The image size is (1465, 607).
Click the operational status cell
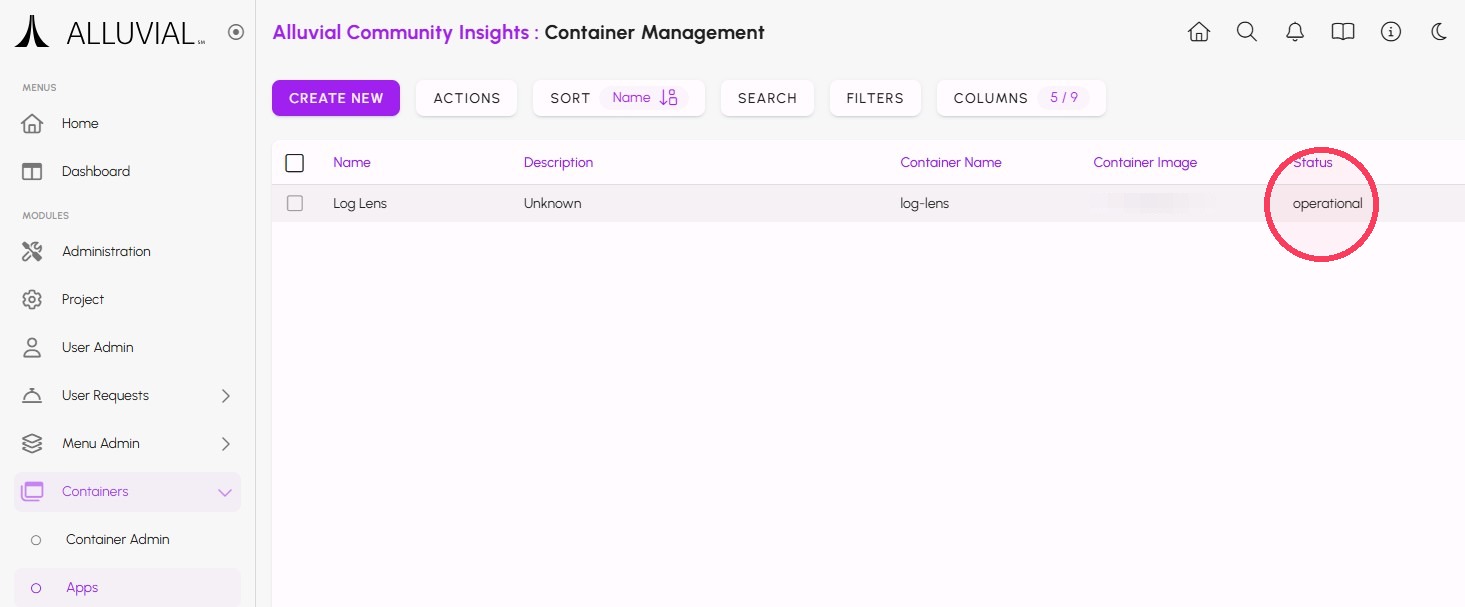[x=1328, y=203]
